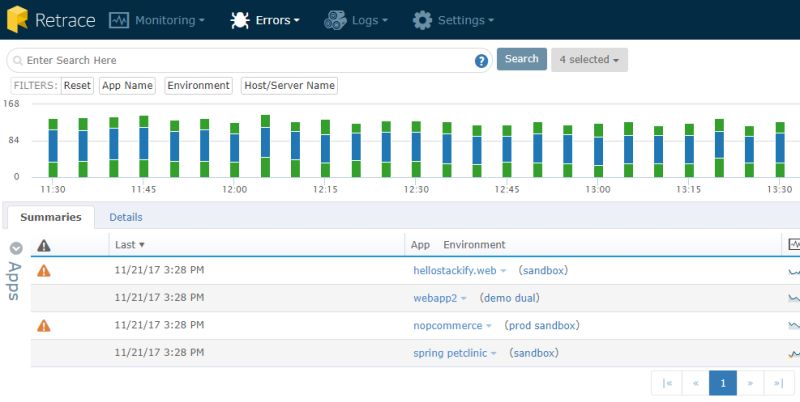
Task: Click the magnifier icon in search box
Action: tap(18, 61)
